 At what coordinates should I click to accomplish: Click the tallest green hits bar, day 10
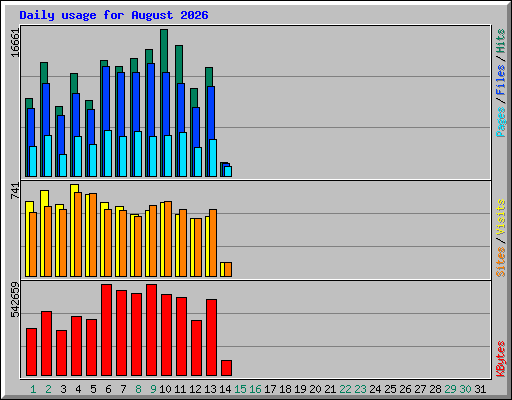pos(164,50)
